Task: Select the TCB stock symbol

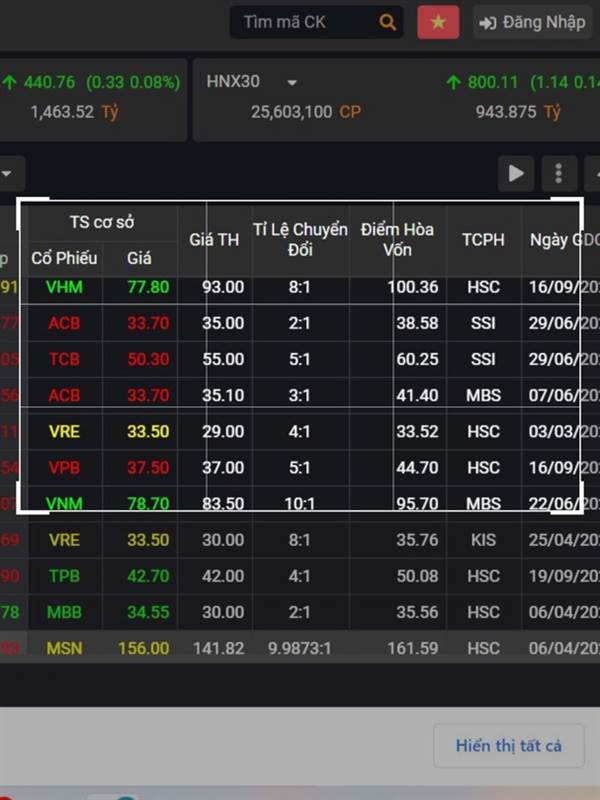Action: click(64, 359)
